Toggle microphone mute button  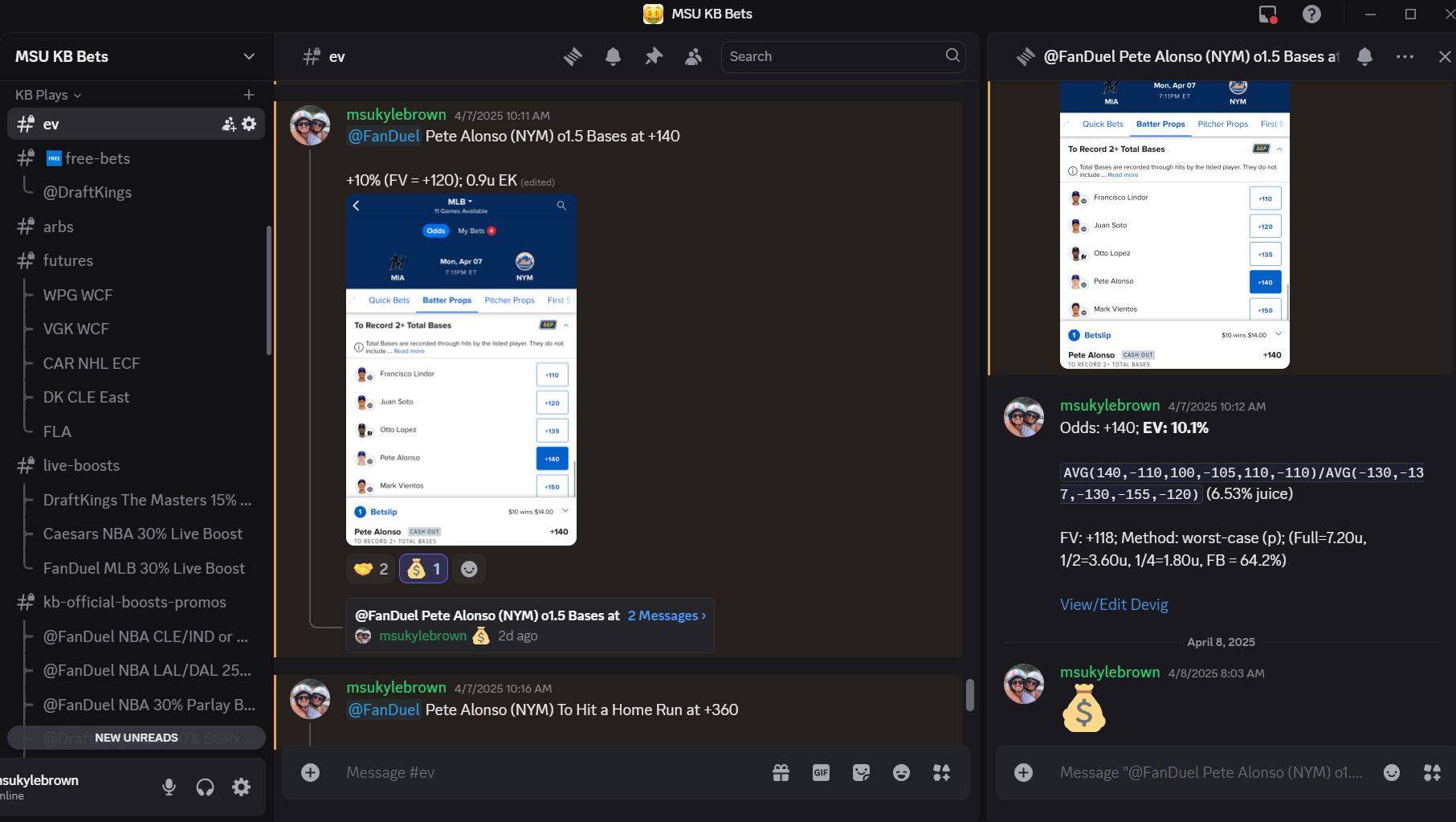[169, 787]
